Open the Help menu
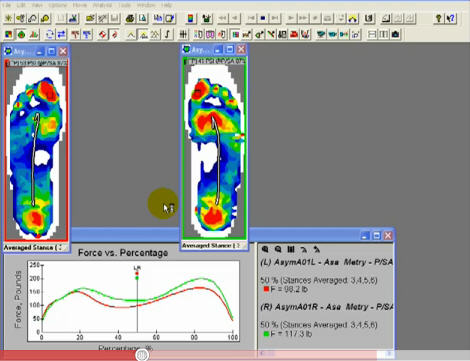The width and height of the screenshot is (470, 361). 166,5
